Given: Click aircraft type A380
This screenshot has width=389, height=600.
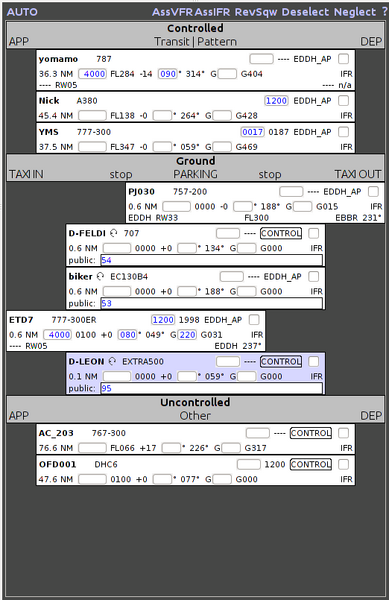Looking at the screenshot, I should click(87, 101).
